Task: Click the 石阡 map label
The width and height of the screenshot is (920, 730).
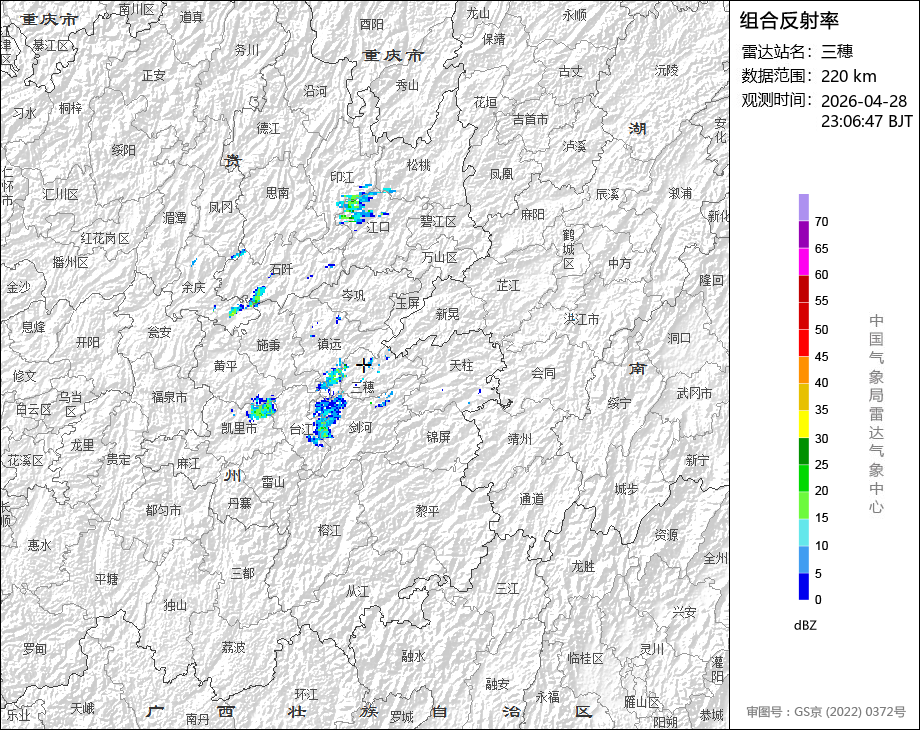Action: pyautogui.click(x=281, y=269)
